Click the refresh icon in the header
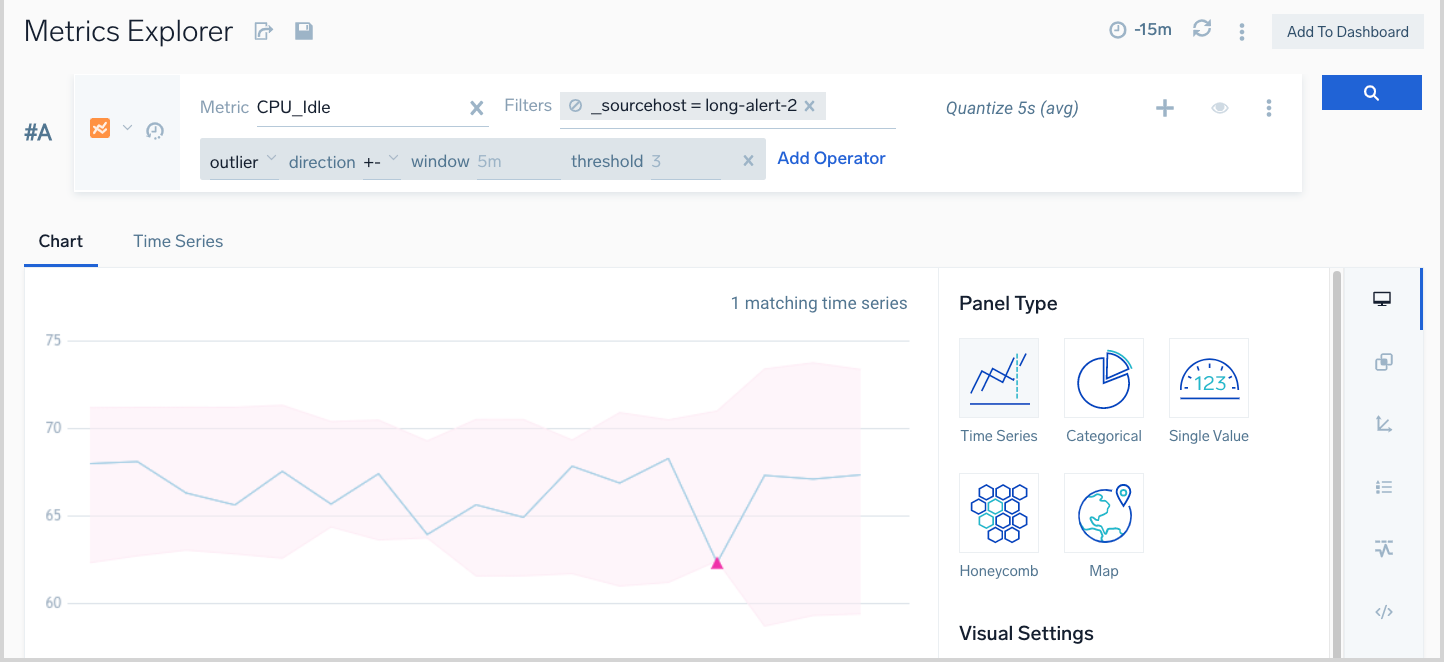The height and width of the screenshot is (662, 1444). click(x=1202, y=29)
